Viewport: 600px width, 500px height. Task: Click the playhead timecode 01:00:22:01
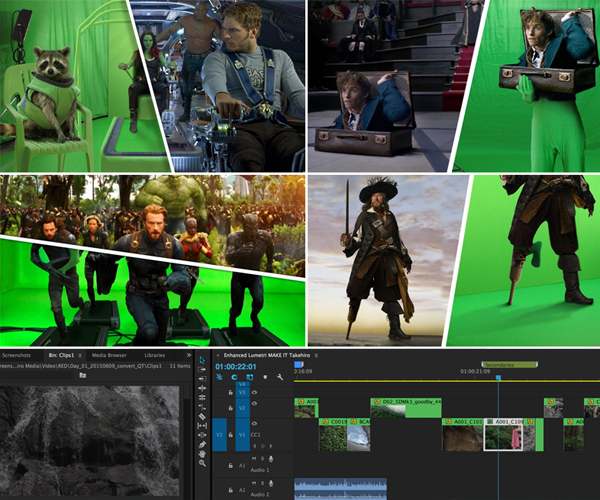pyautogui.click(x=236, y=367)
